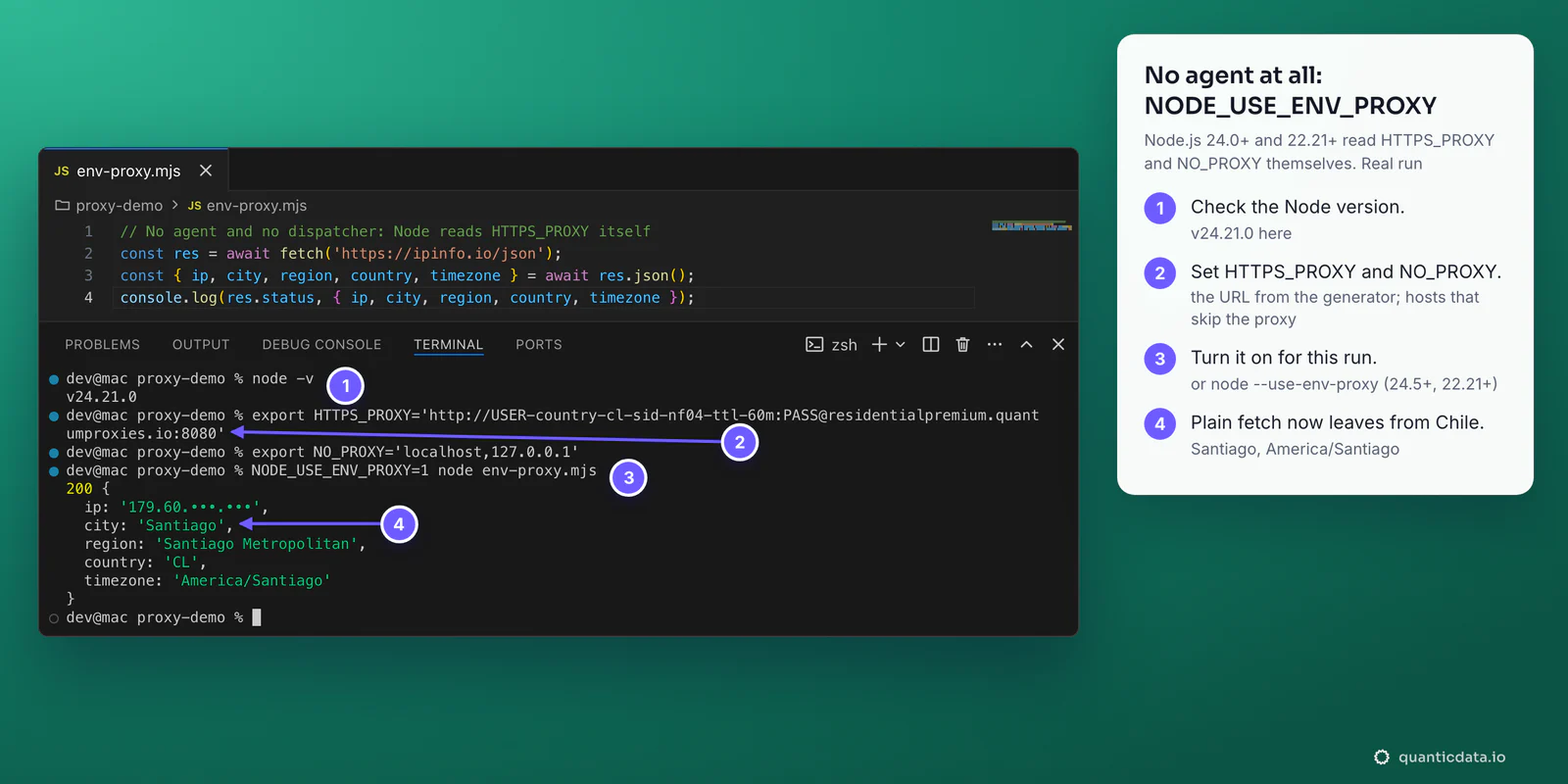This screenshot has width=1568, height=784.
Task: Expand the terminal launch profile dropdown
Action: coord(901,344)
